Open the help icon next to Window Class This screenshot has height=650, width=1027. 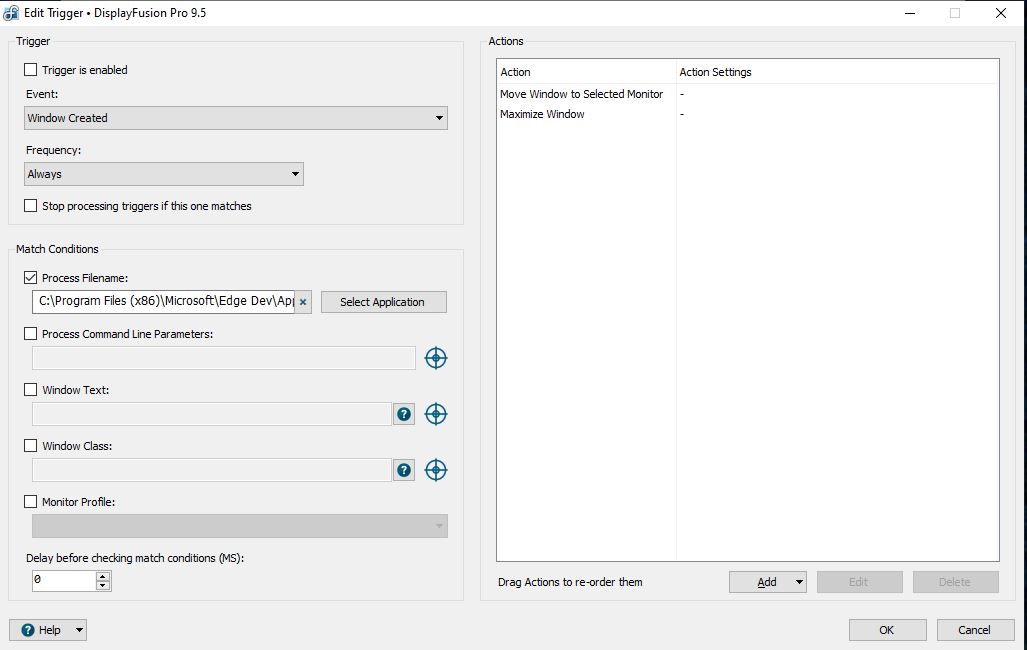[x=404, y=470]
